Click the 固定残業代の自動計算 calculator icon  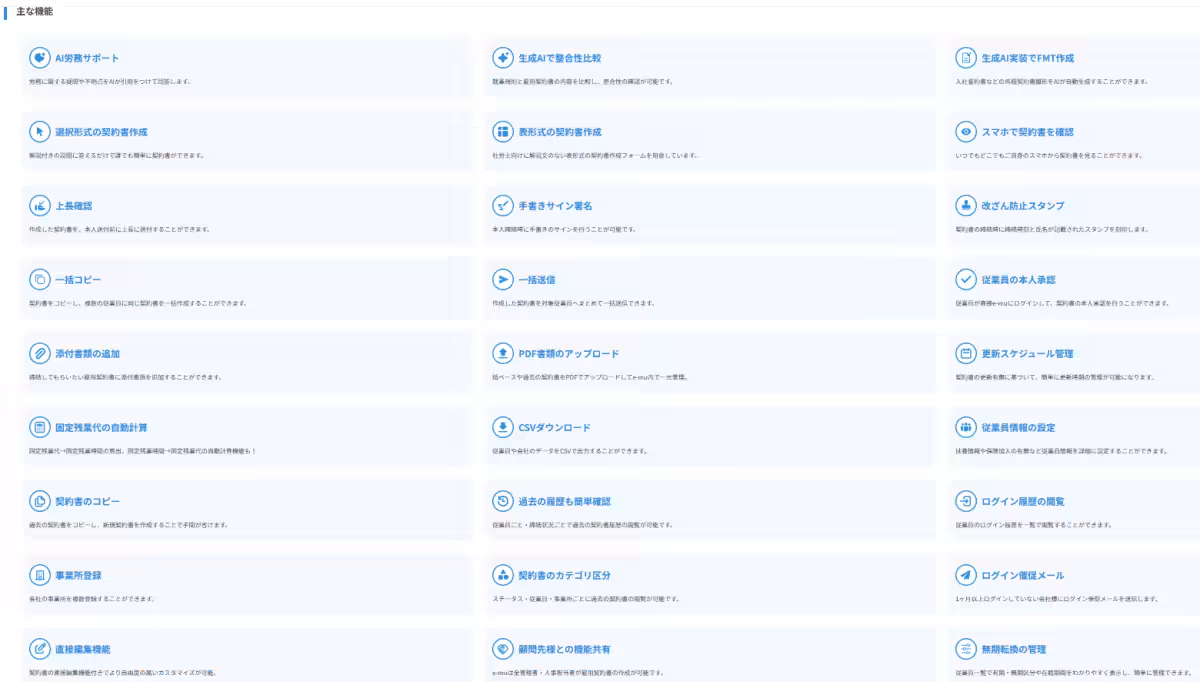40,428
